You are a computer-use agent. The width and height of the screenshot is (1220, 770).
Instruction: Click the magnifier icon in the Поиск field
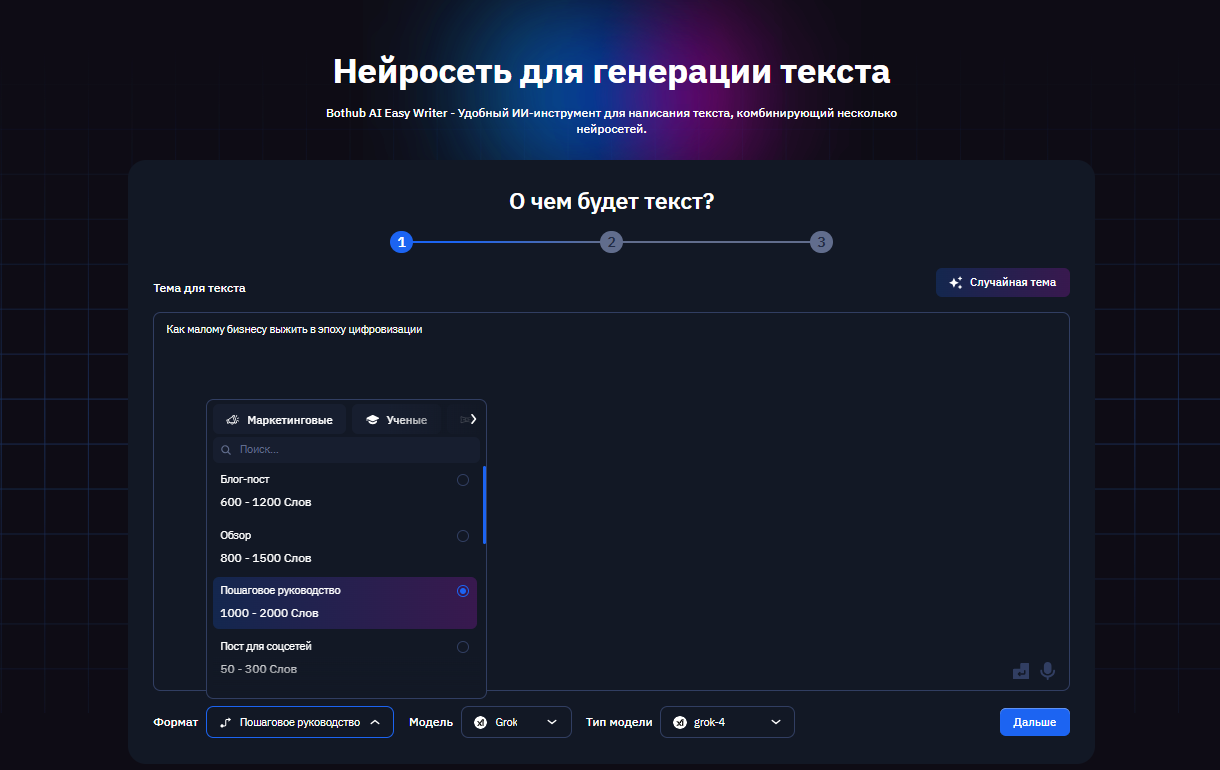coord(225,449)
